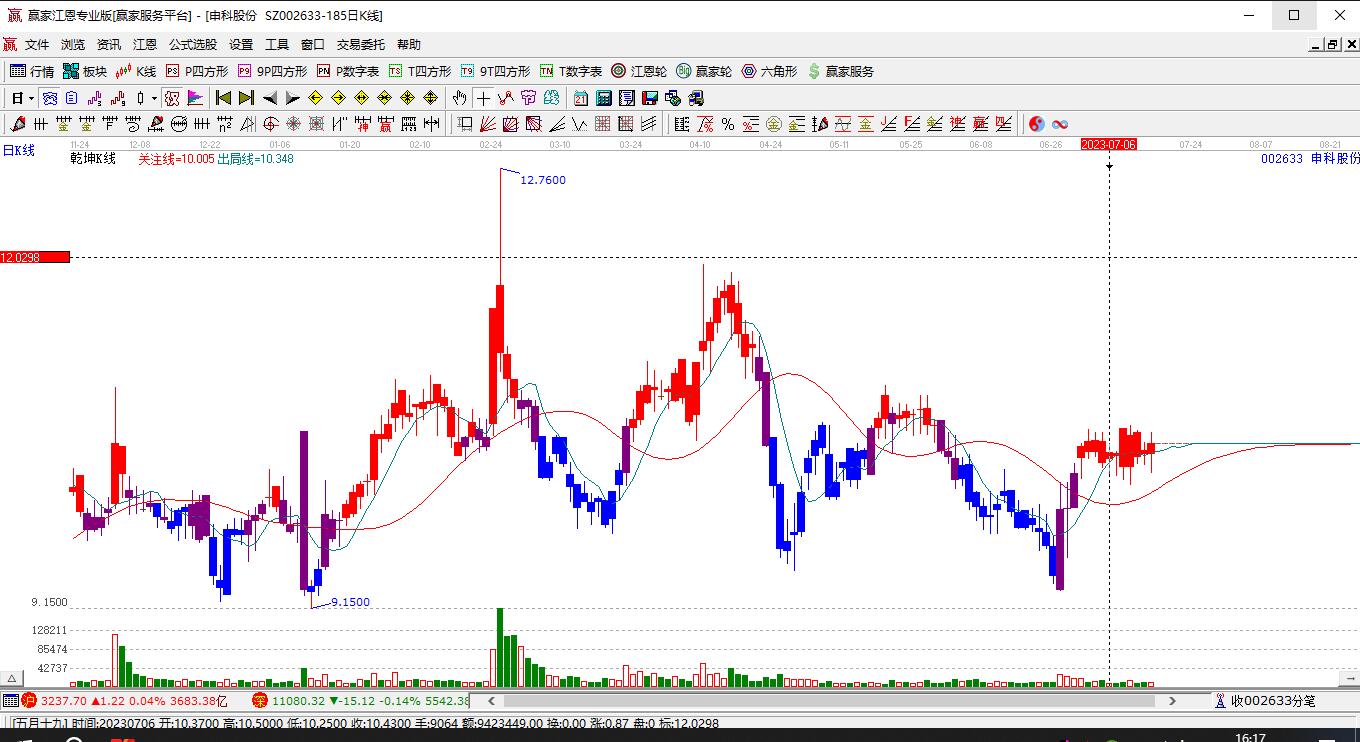The image size is (1360, 742).
Task: Click the 9.1500 low price label on chart
Action: click(x=350, y=602)
